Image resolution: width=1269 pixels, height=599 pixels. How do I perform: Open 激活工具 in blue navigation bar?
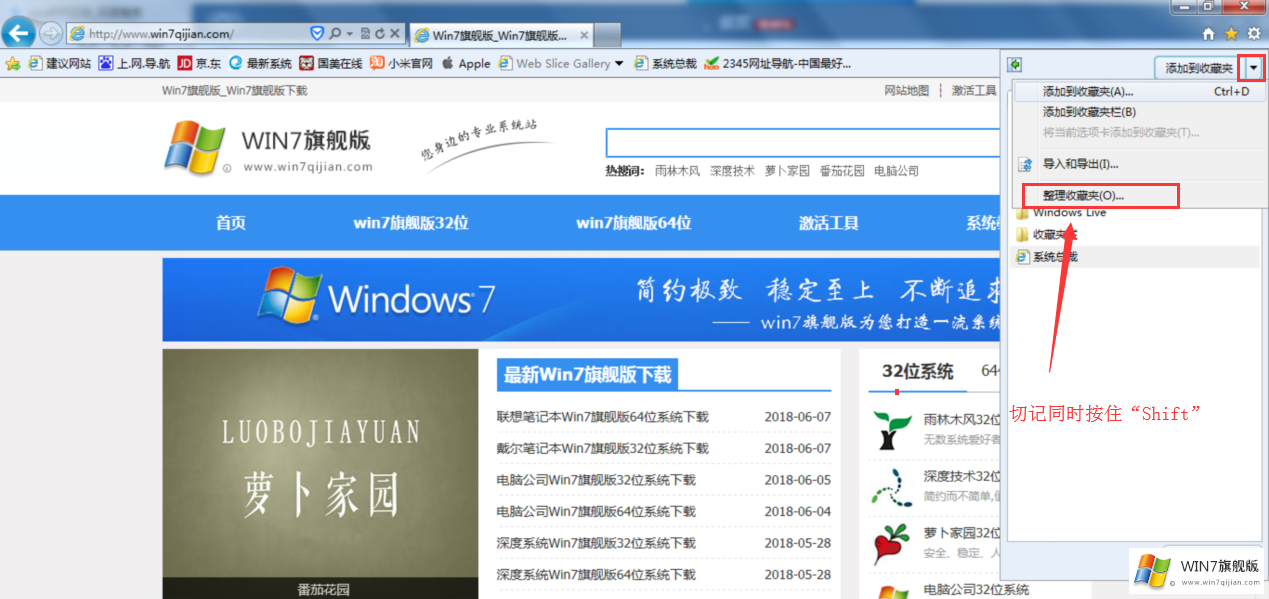(829, 223)
